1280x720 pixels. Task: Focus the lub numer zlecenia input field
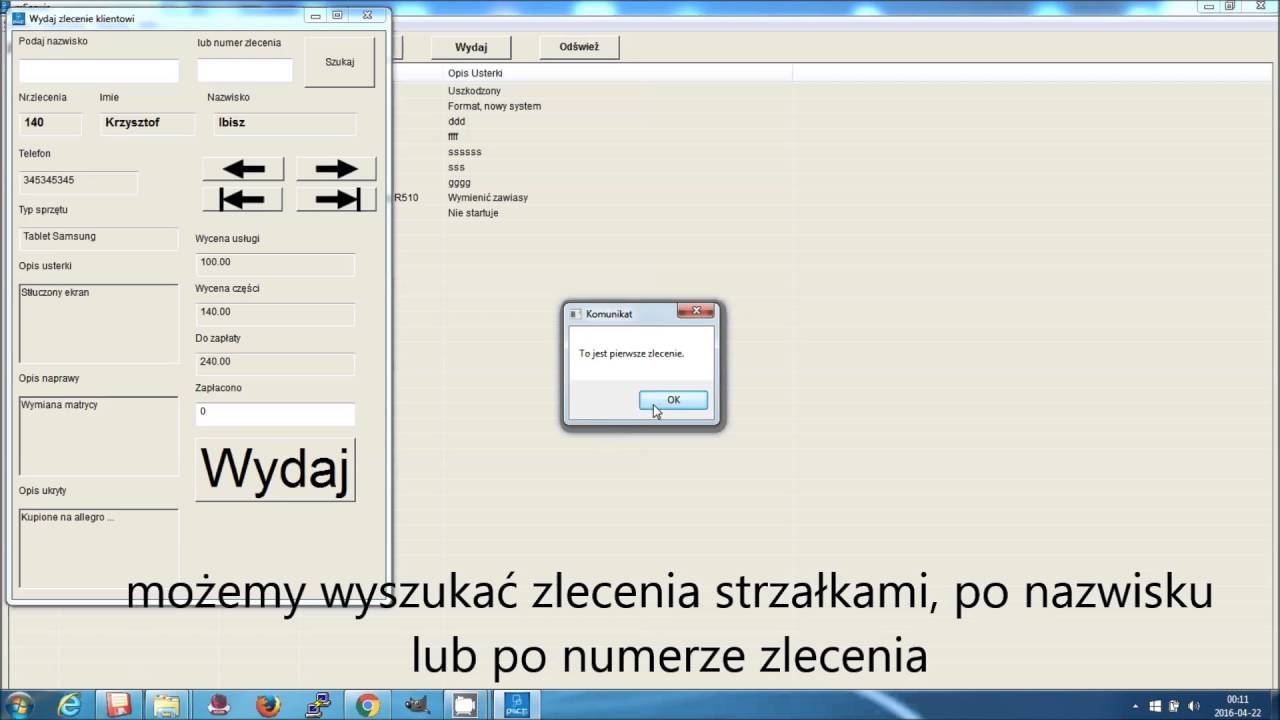point(245,71)
